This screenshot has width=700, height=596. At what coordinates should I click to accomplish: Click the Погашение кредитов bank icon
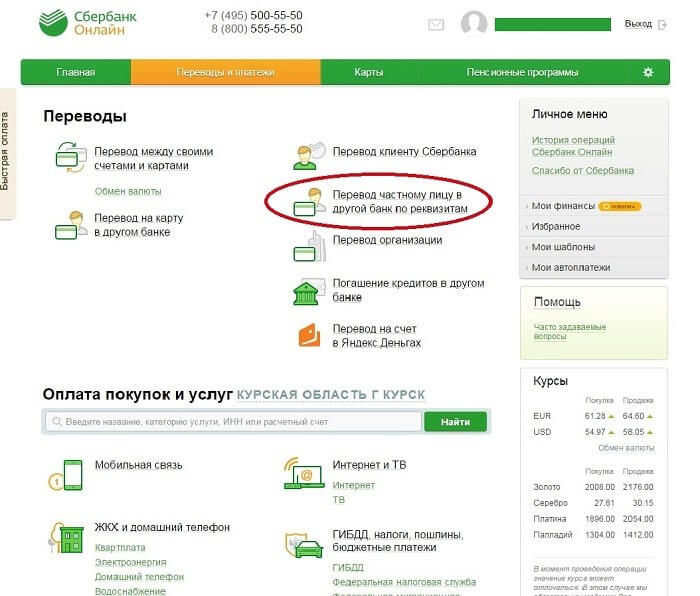coord(308,292)
